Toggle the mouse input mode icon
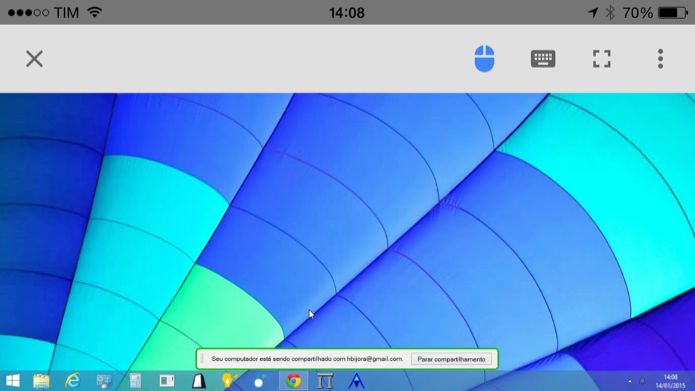 [484, 59]
